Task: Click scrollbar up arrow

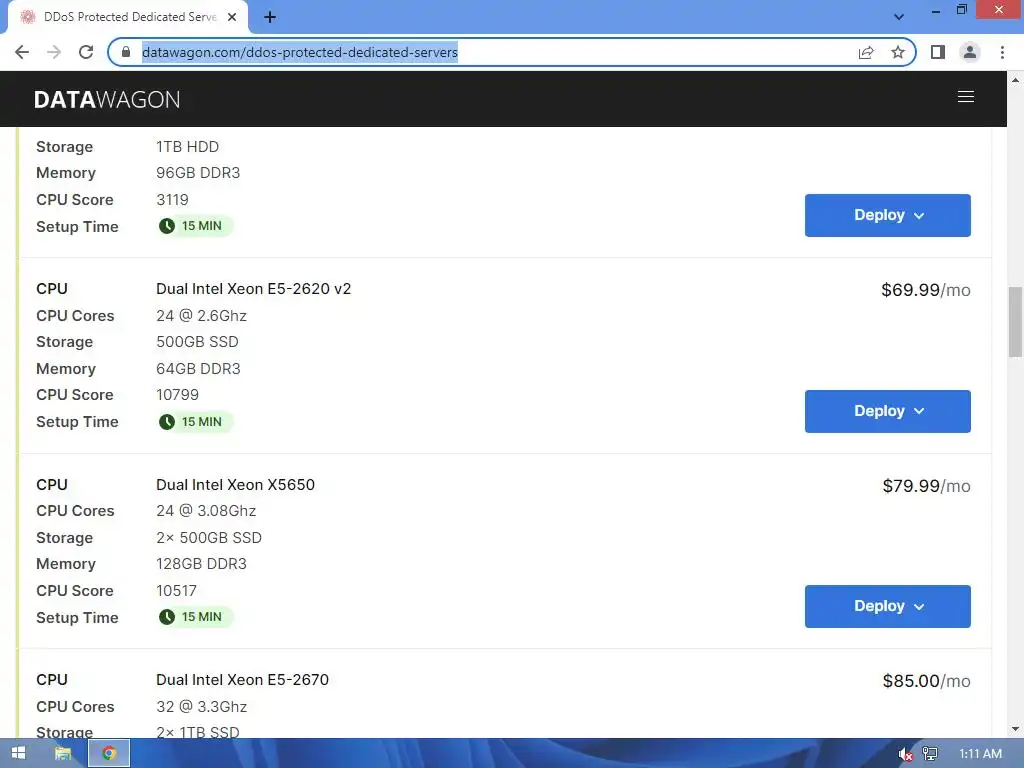Action: [1015, 80]
